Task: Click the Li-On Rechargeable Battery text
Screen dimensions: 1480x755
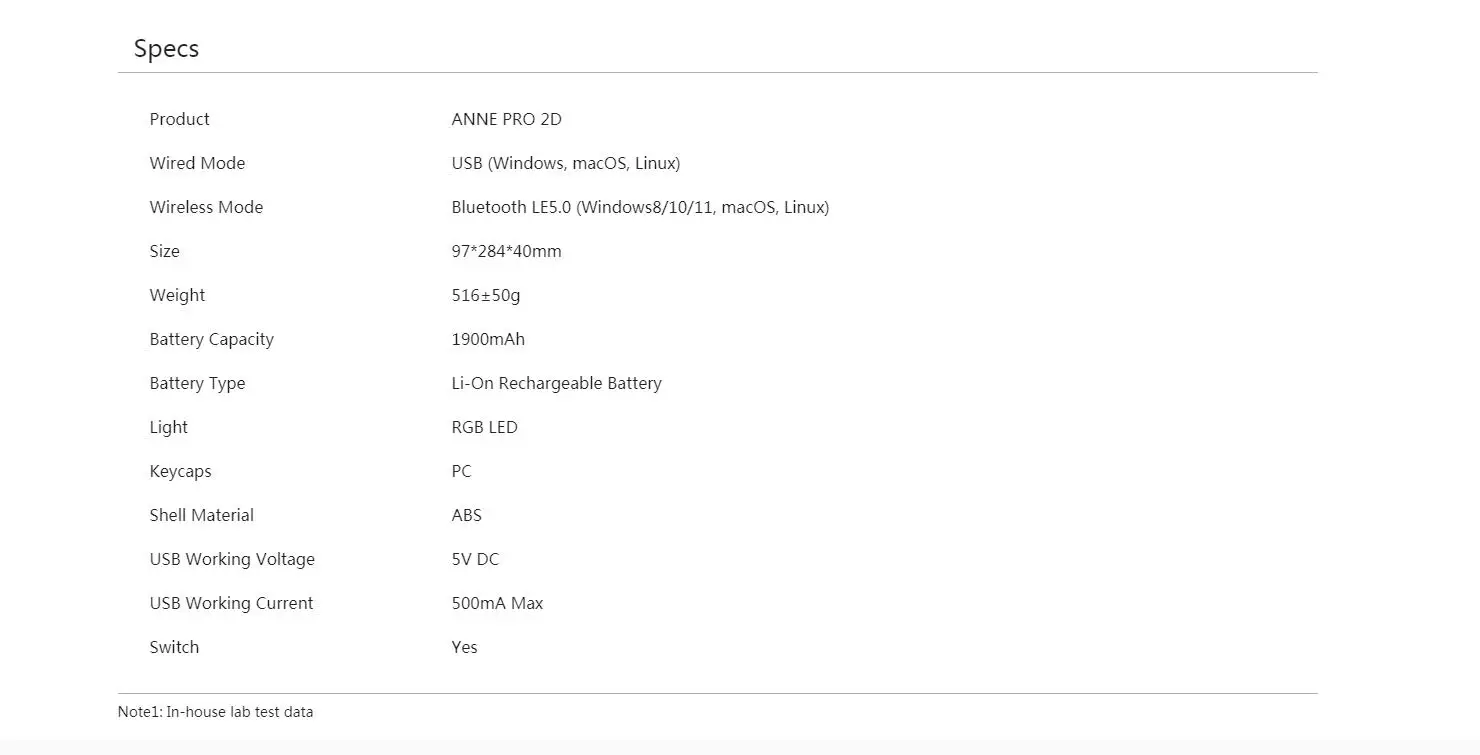Action: (x=556, y=383)
